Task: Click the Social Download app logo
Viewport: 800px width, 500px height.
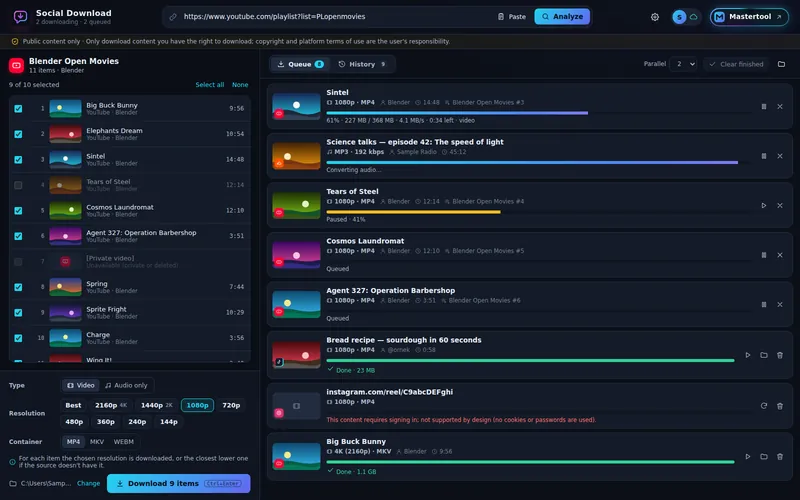Action: pos(20,17)
